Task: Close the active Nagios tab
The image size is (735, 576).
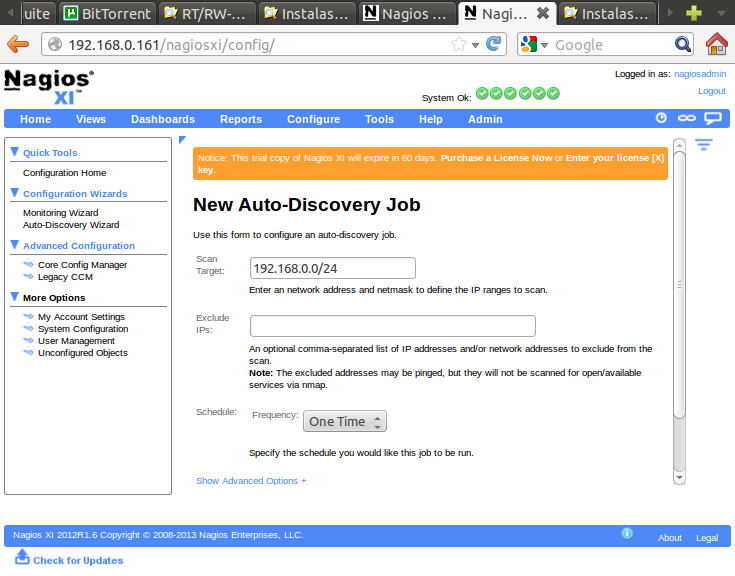Action: click(x=543, y=13)
